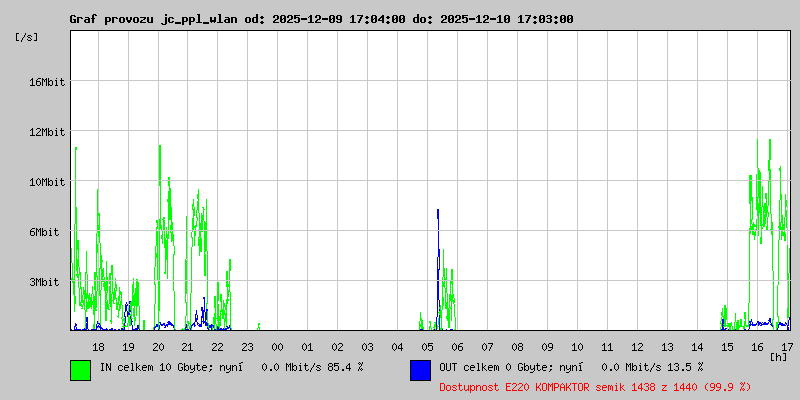Click the '10Mbit' y-axis label
This screenshot has height=400, width=800.
click(48, 182)
